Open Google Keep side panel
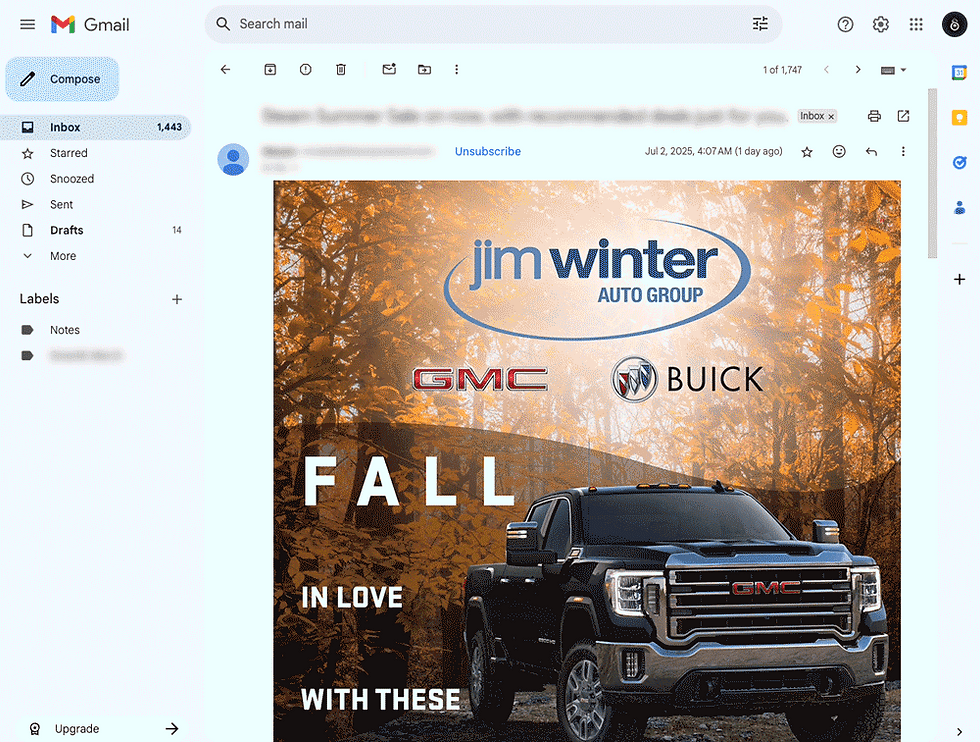This screenshot has height=742, width=980. pos(959,118)
